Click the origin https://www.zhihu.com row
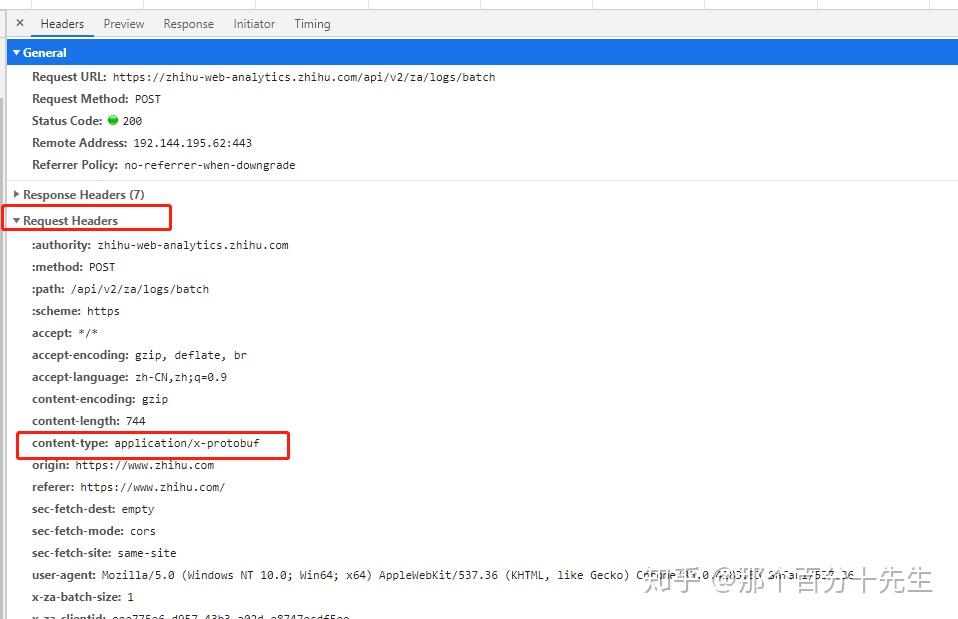Image resolution: width=958 pixels, height=619 pixels. point(123,465)
